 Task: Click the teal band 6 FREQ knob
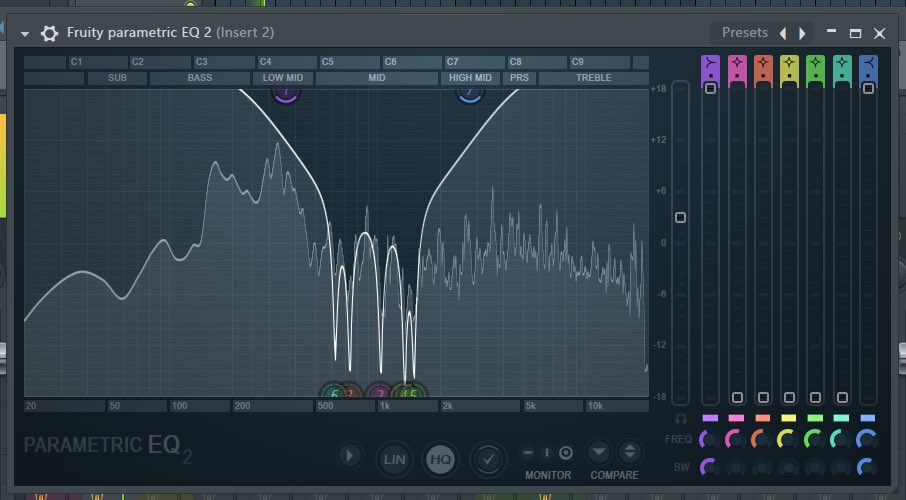tap(841, 440)
